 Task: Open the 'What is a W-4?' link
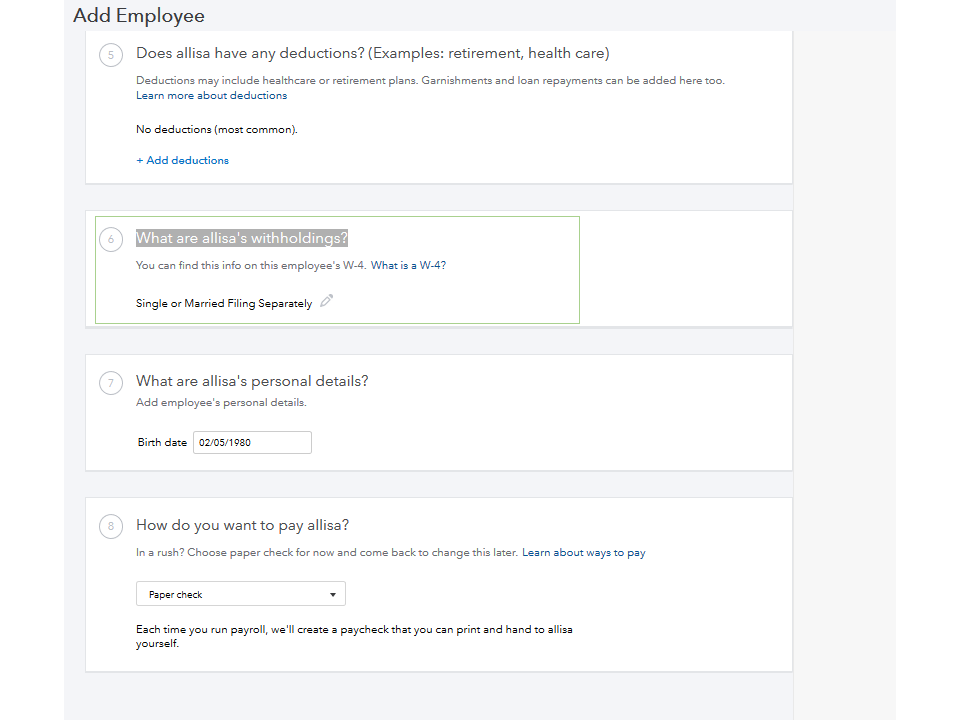pos(409,265)
